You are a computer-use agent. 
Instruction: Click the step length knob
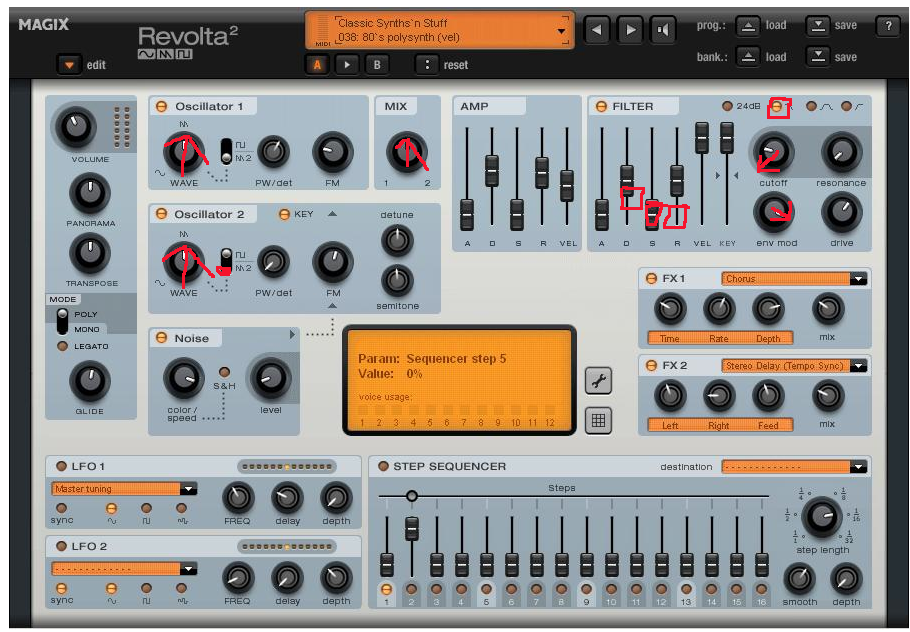[x=821, y=517]
